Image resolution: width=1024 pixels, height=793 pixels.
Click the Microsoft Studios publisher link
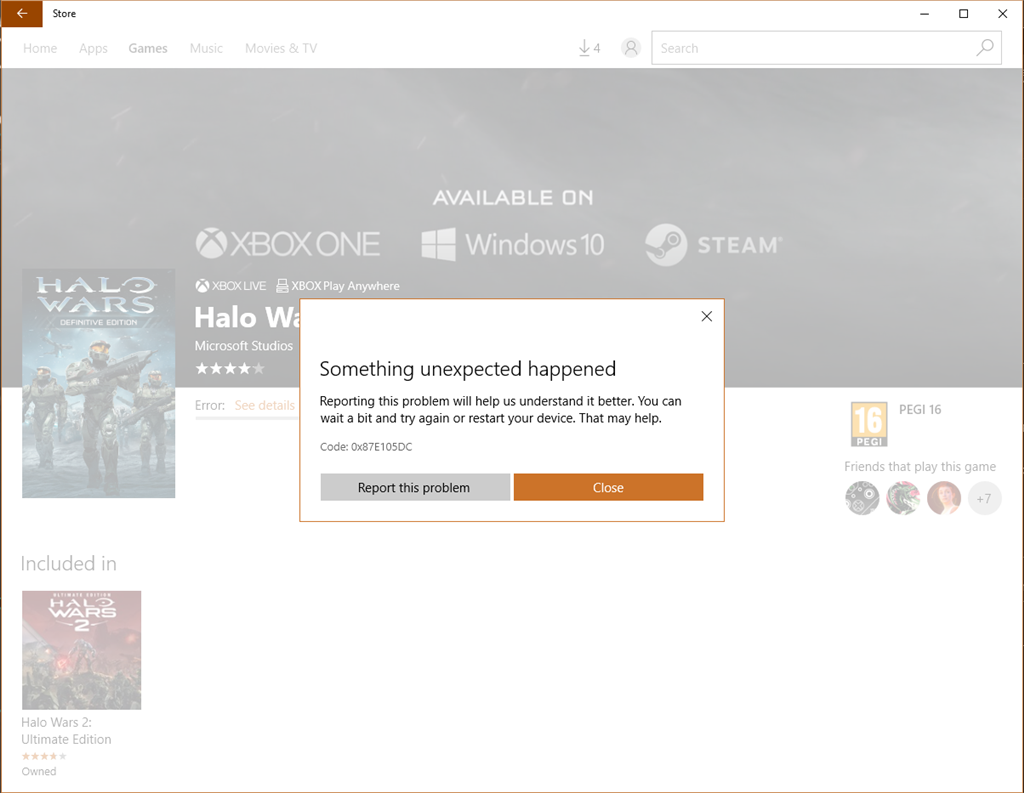pyautogui.click(x=244, y=346)
